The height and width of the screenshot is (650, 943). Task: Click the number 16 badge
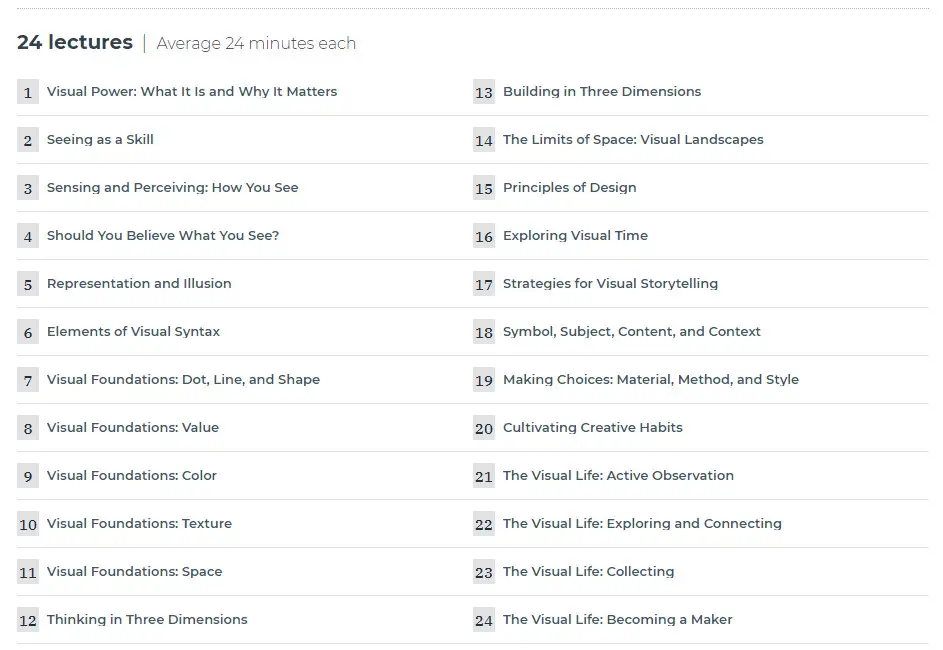pos(484,236)
